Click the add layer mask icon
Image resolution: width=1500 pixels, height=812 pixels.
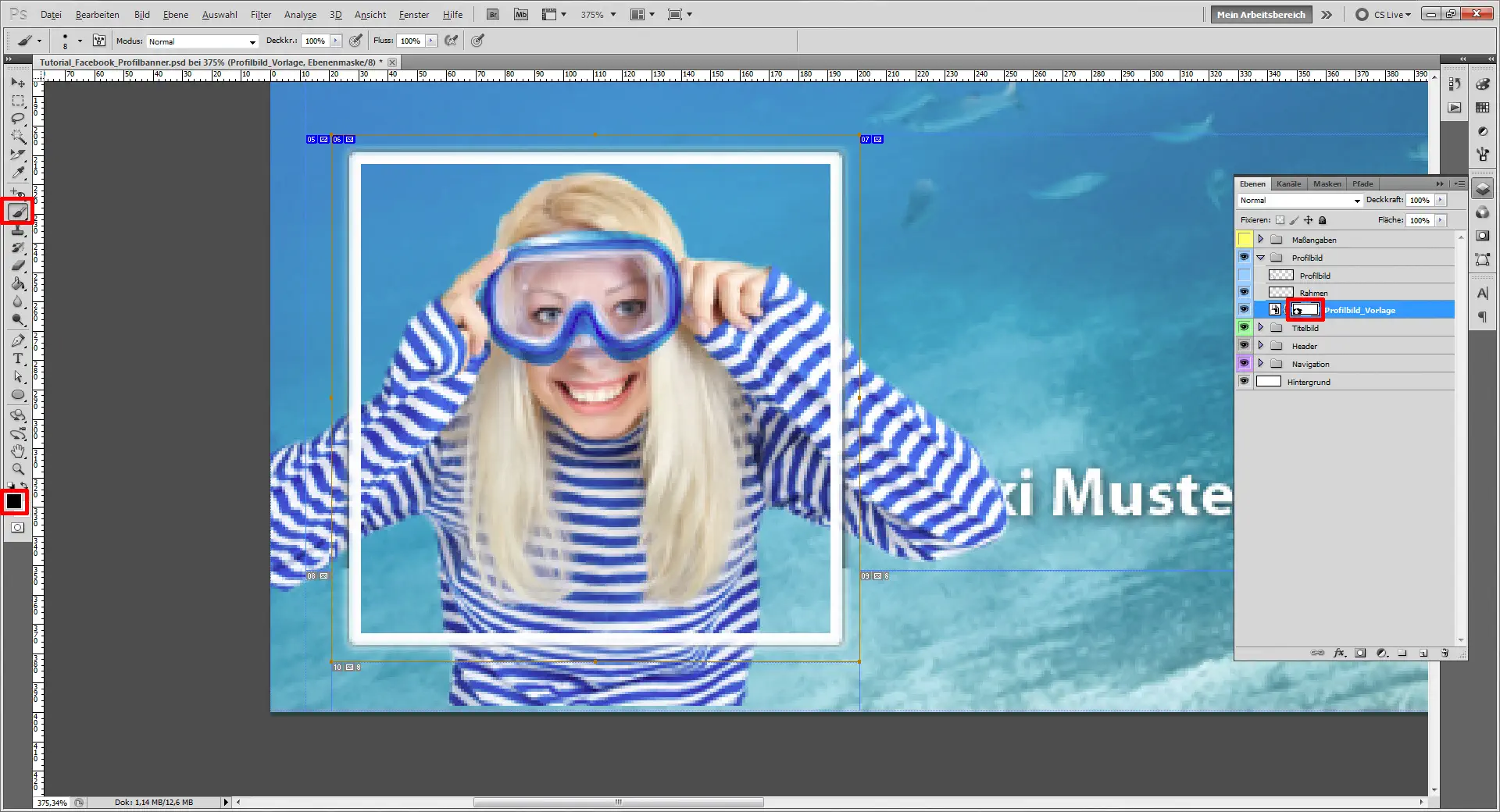[x=1360, y=653]
